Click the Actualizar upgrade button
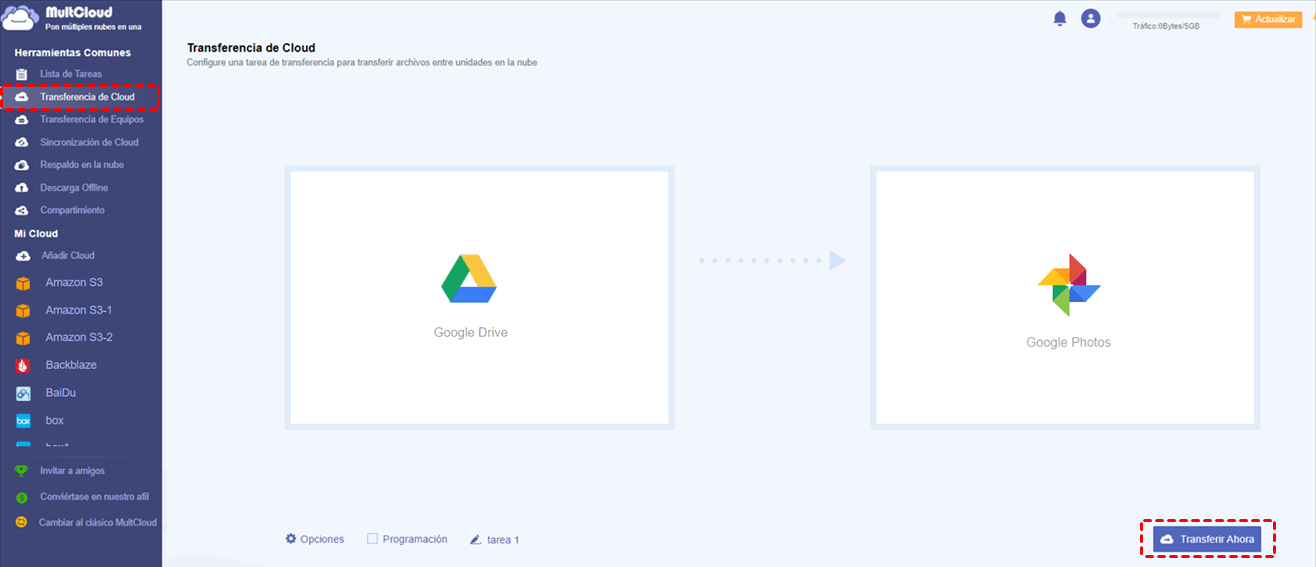Image resolution: width=1316 pixels, height=567 pixels. pyautogui.click(x=1268, y=19)
